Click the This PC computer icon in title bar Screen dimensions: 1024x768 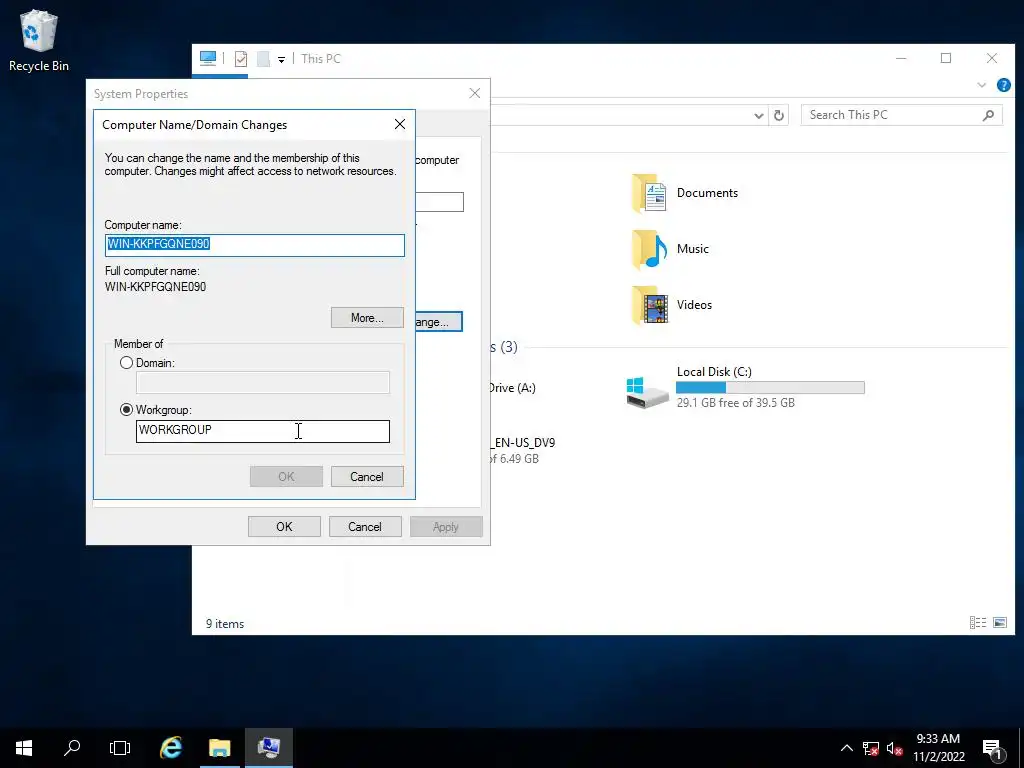tap(208, 59)
